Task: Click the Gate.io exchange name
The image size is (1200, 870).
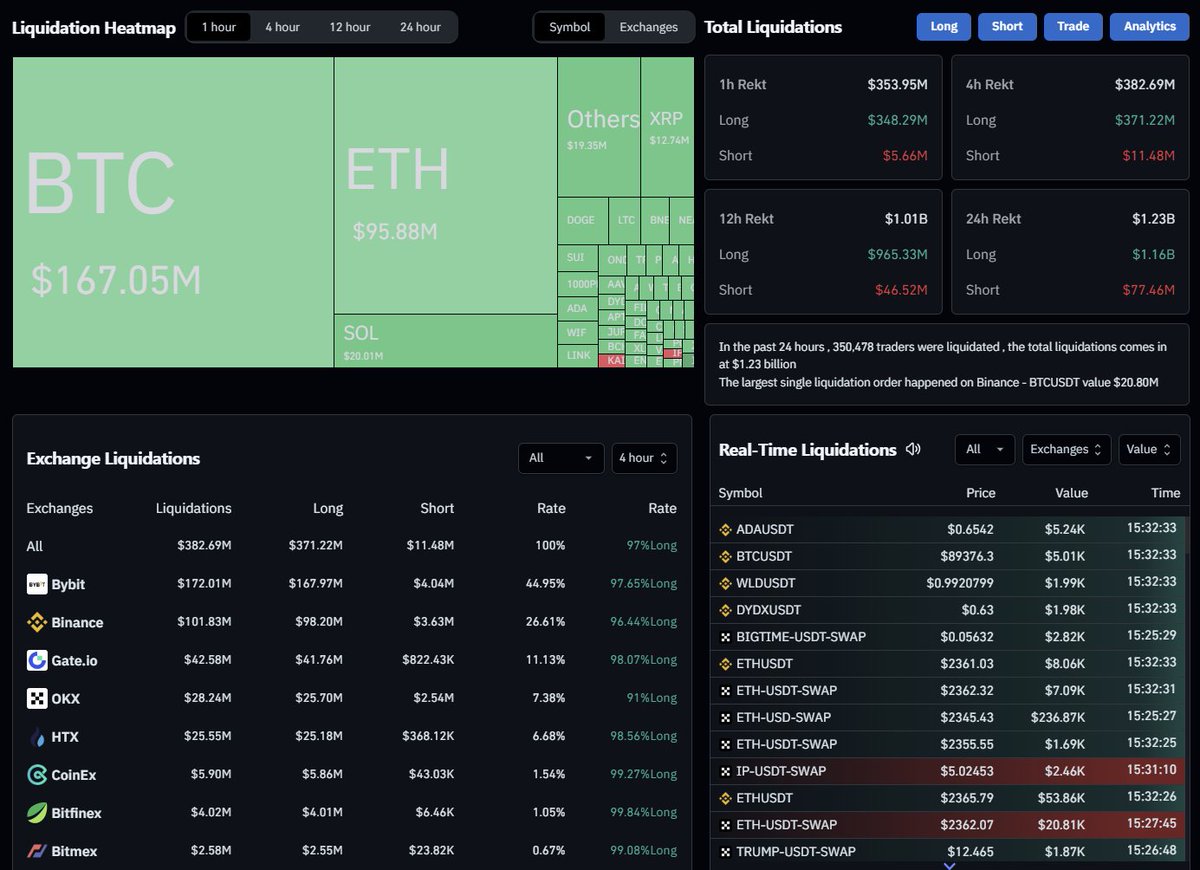Action: click(x=75, y=660)
